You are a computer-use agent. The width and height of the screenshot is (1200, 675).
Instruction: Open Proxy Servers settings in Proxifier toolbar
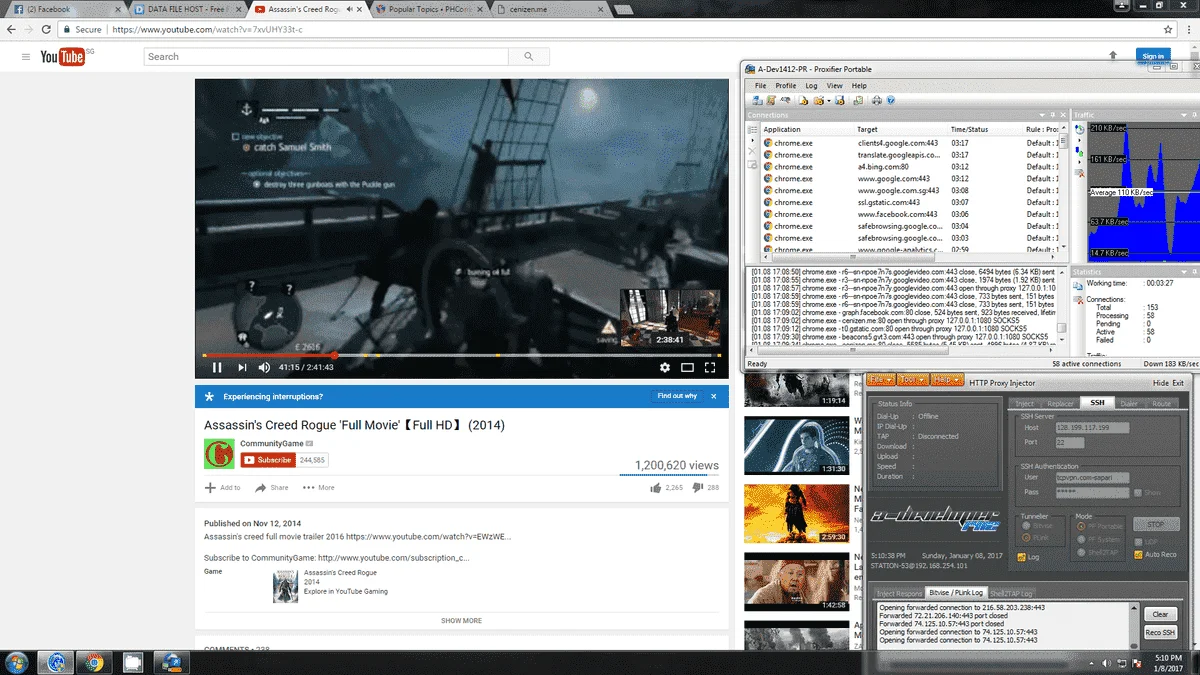pyautogui.click(x=757, y=100)
